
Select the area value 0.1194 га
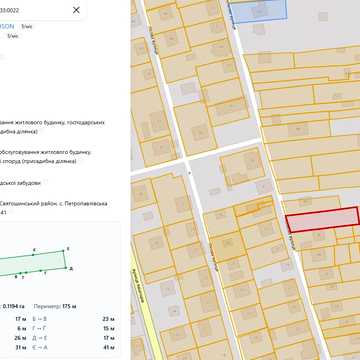pos(13,306)
